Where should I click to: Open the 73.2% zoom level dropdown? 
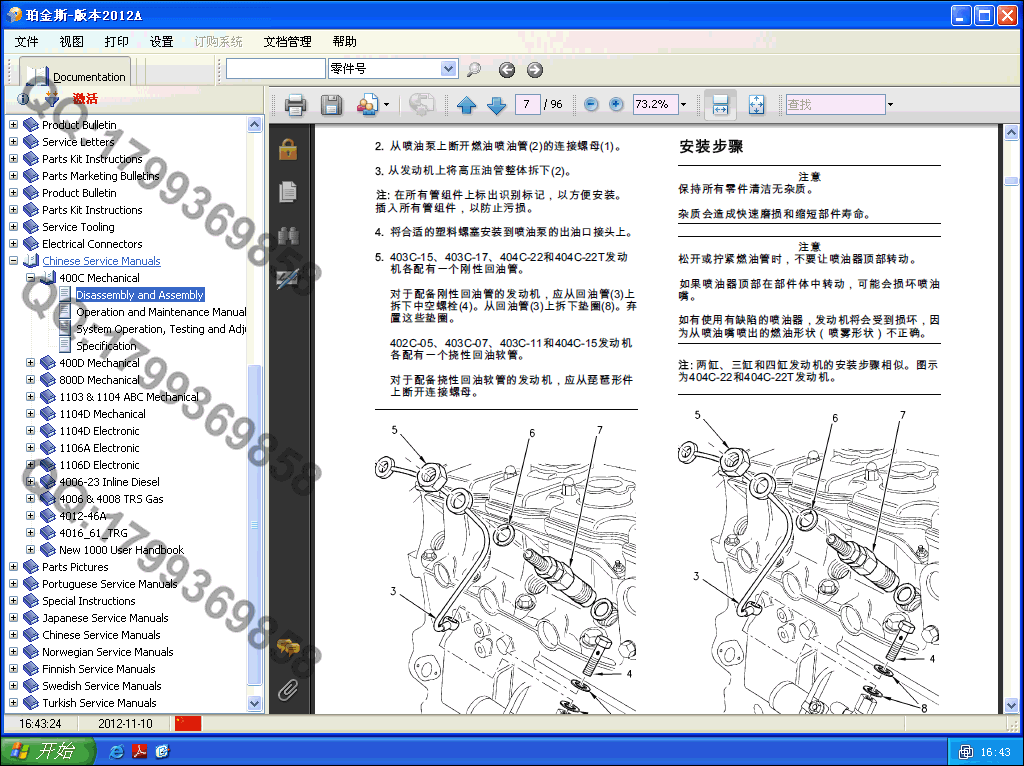click(x=683, y=104)
